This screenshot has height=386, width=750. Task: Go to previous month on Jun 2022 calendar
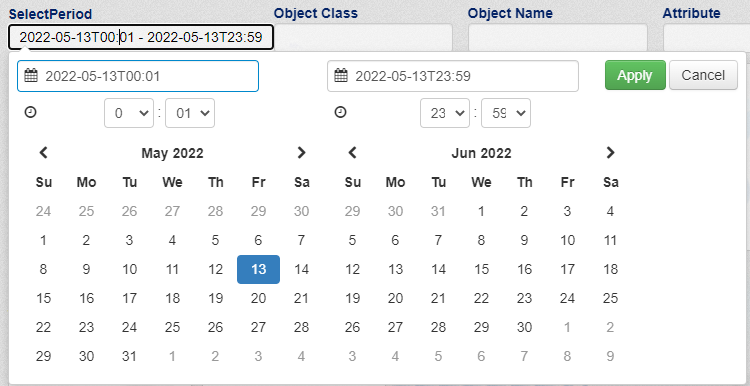(353, 153)
